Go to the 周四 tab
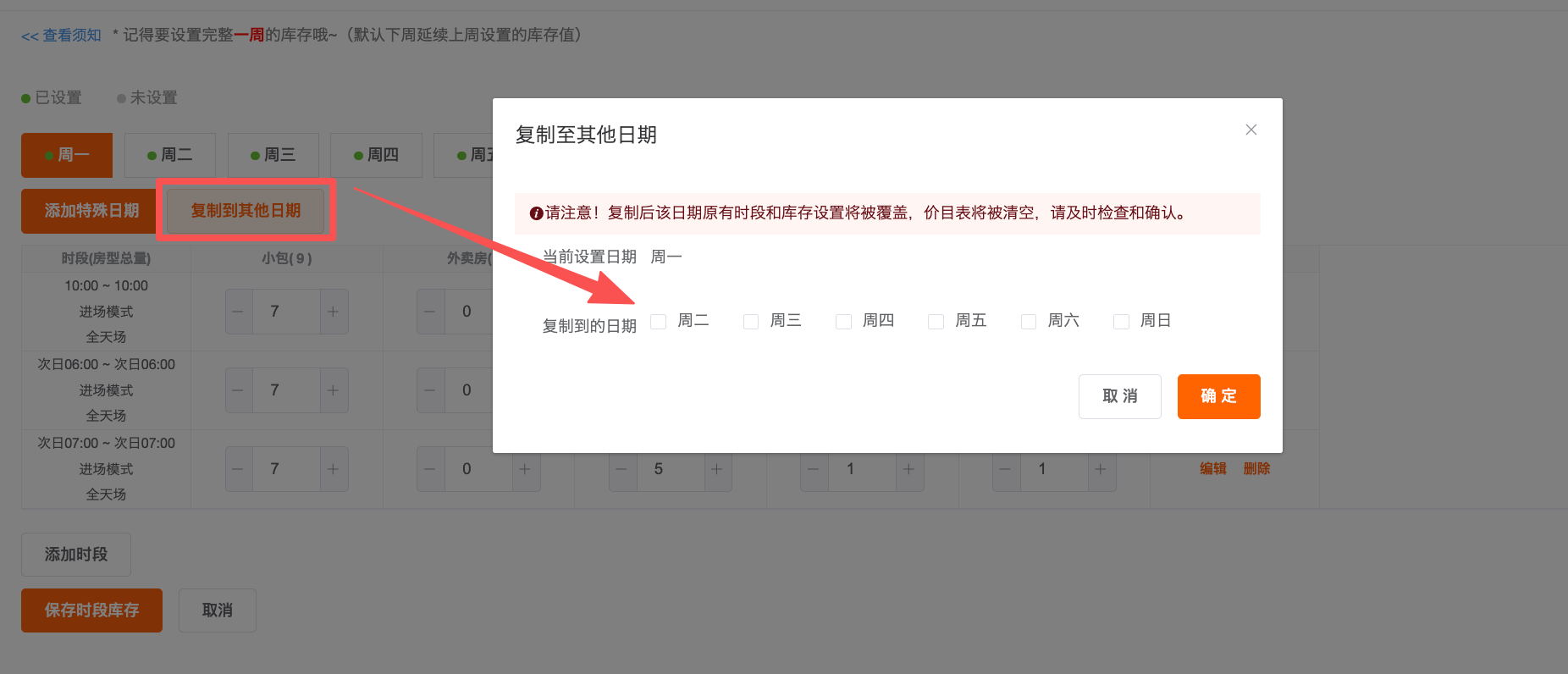Screen dimensions: 1568x674 [x=376, y=155]
